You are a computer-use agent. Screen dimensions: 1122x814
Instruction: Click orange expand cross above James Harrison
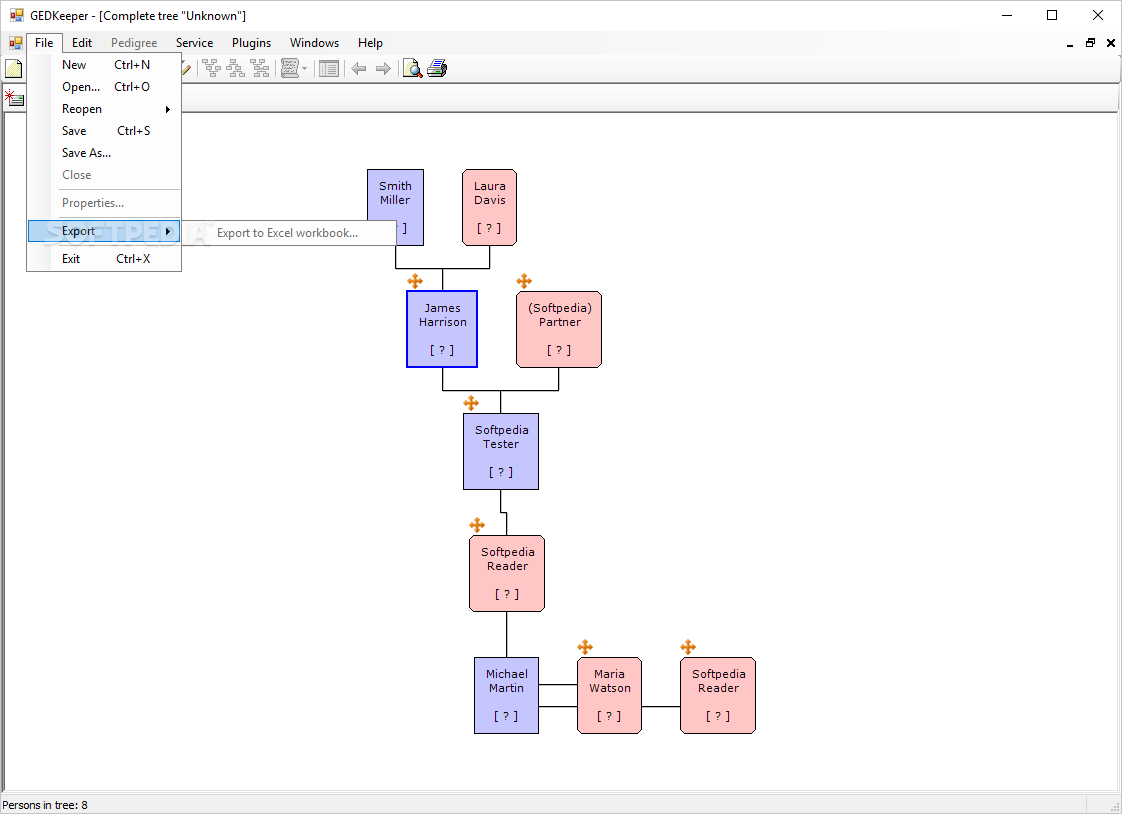(415, 281)
